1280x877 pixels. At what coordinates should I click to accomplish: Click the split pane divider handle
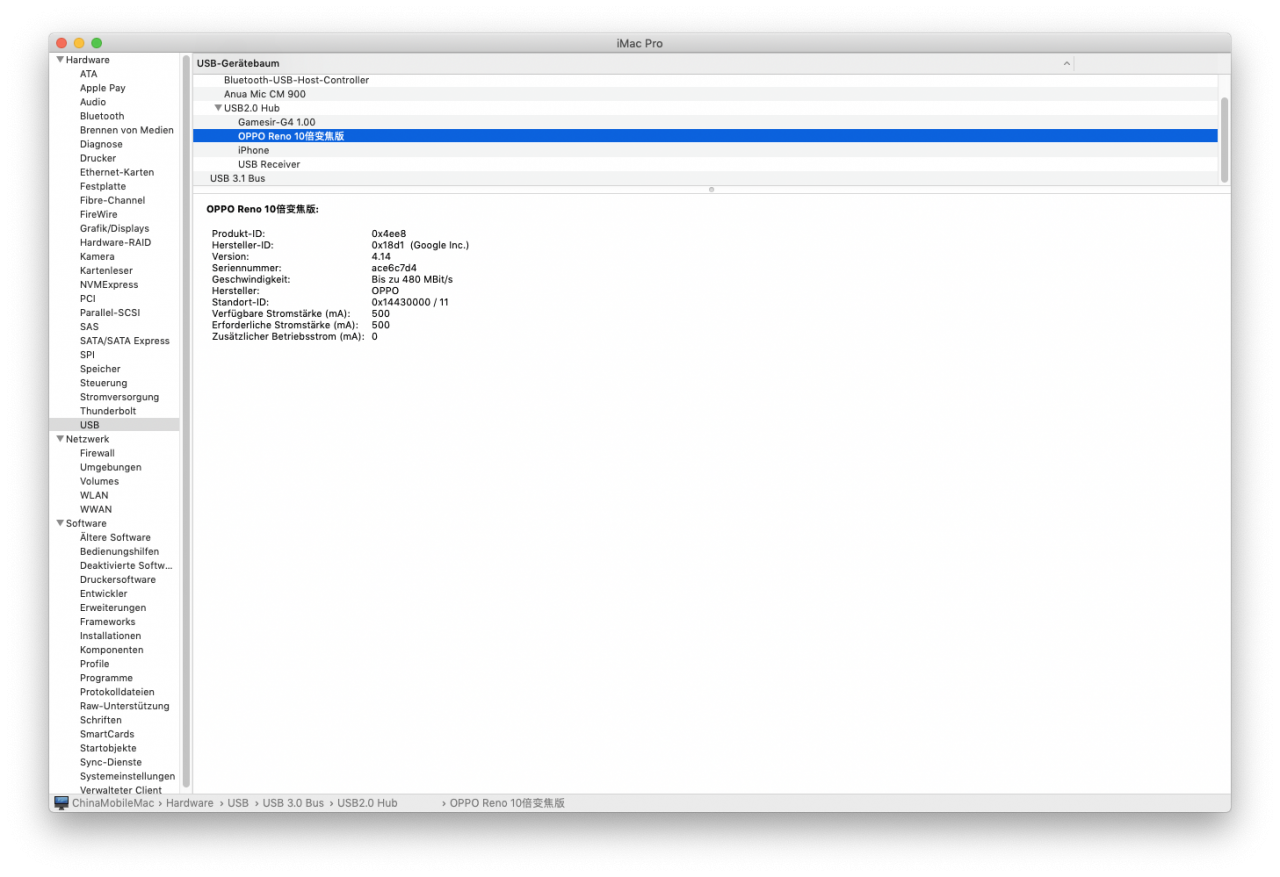(711, 189)
